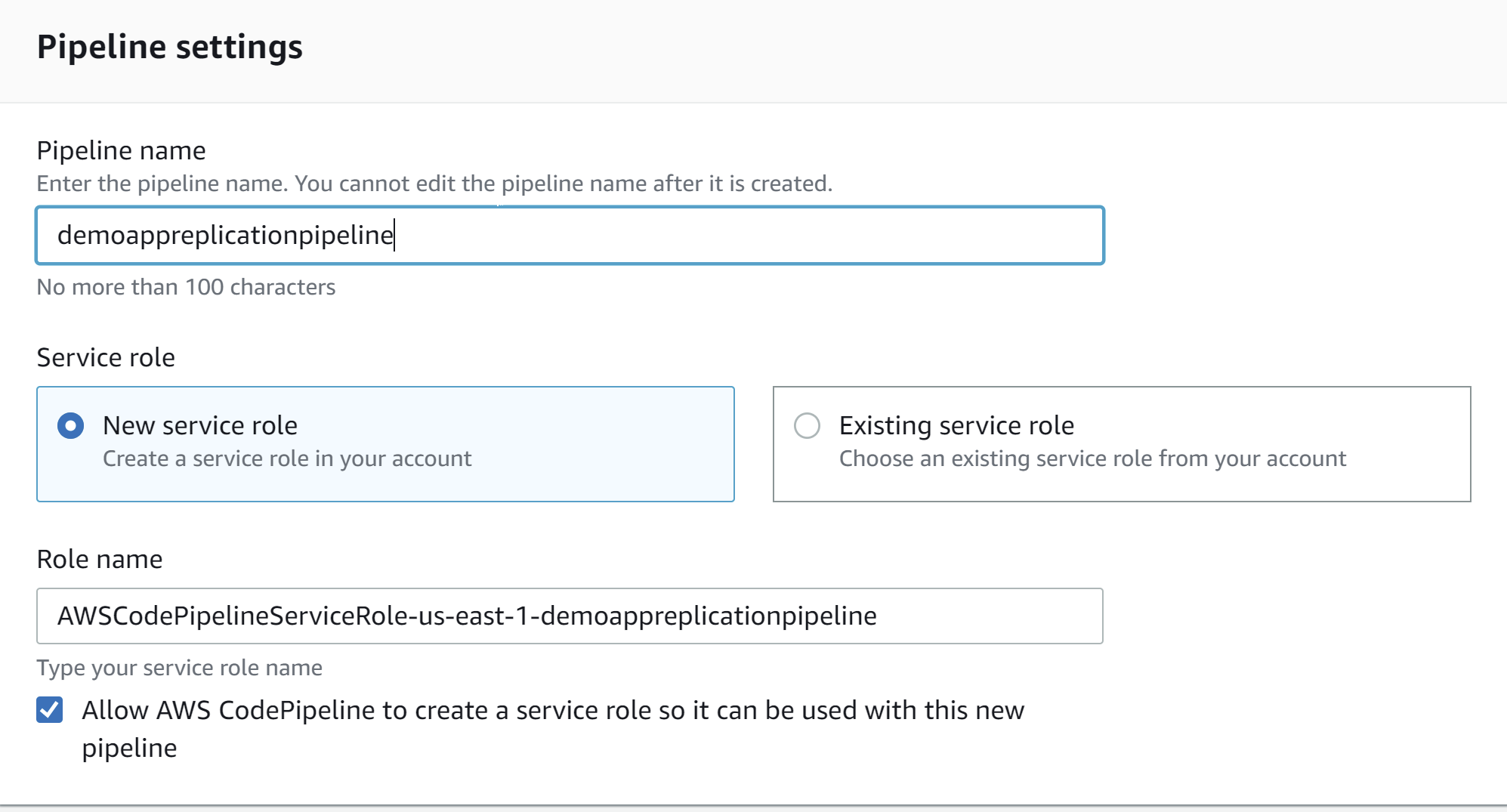Click the Role name input field
This screenshot has width=1507, height=812.
570,616
